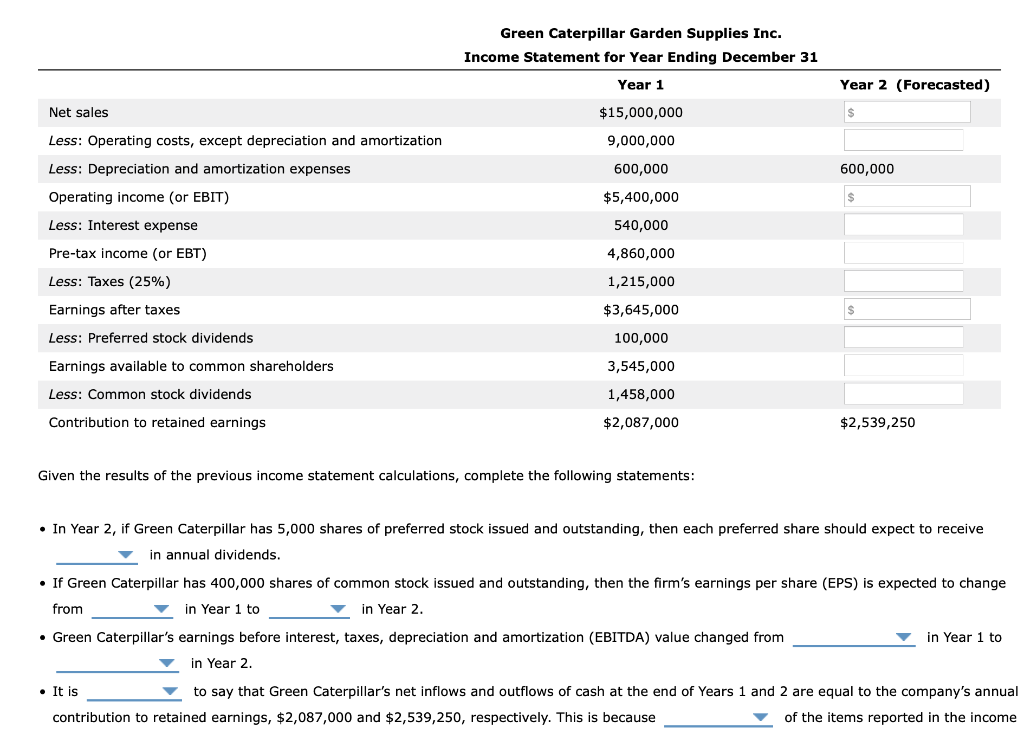Open the 'It is' correct/incorrect dropdown

[135, 691]
